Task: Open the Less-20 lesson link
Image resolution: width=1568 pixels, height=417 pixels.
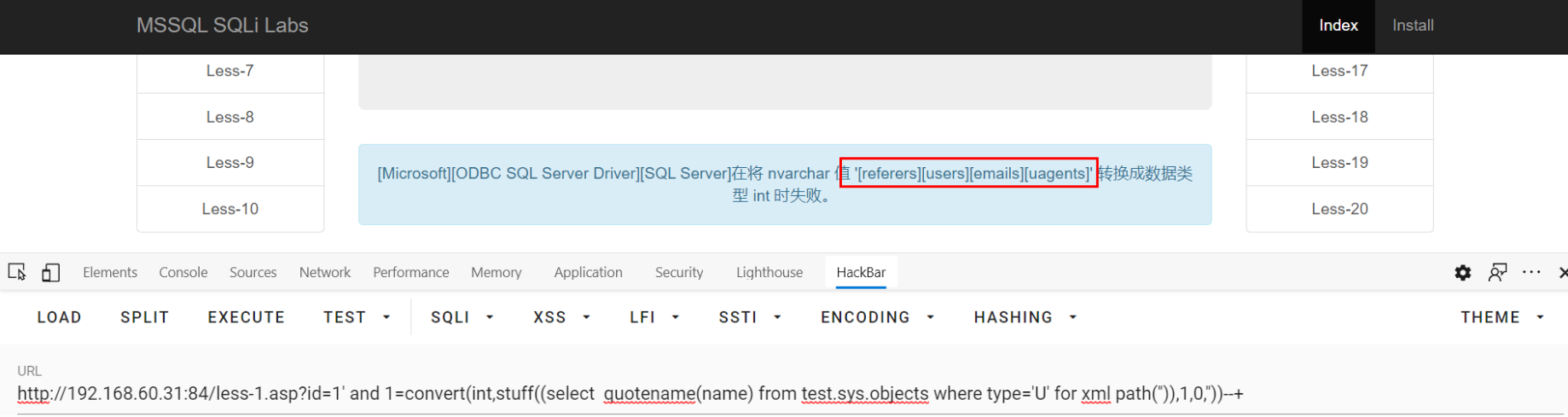Action: (x=1339, y=209)
